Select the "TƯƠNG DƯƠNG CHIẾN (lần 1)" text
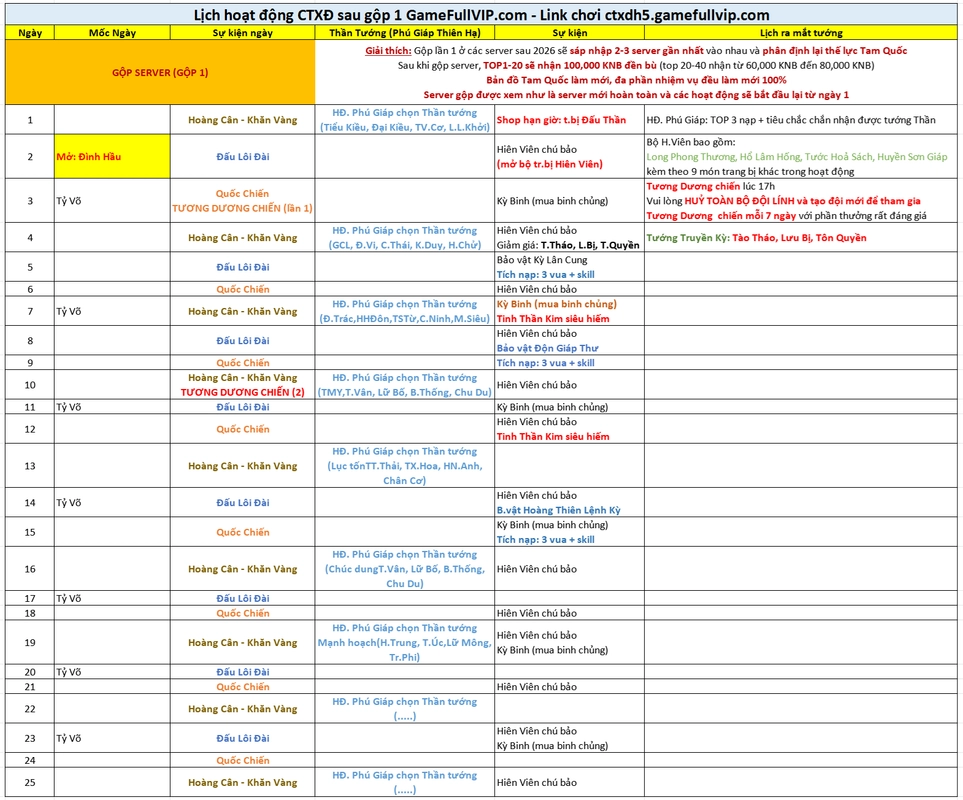Image resolution: width=963 pixels, height=800 pixels. pyautogui.click(x=242, y=208)
